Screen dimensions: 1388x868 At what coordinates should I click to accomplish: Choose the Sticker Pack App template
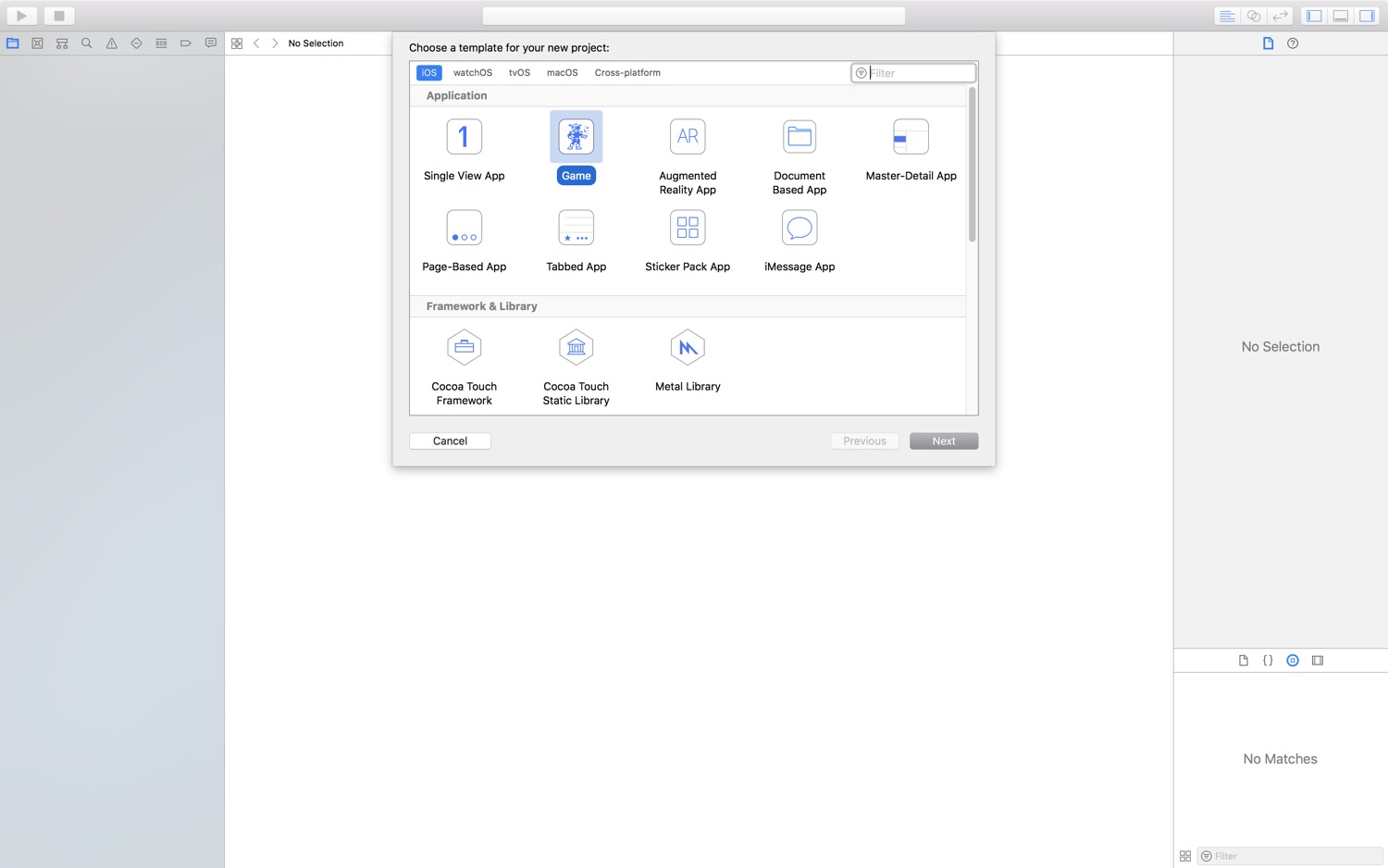[688, 242]
